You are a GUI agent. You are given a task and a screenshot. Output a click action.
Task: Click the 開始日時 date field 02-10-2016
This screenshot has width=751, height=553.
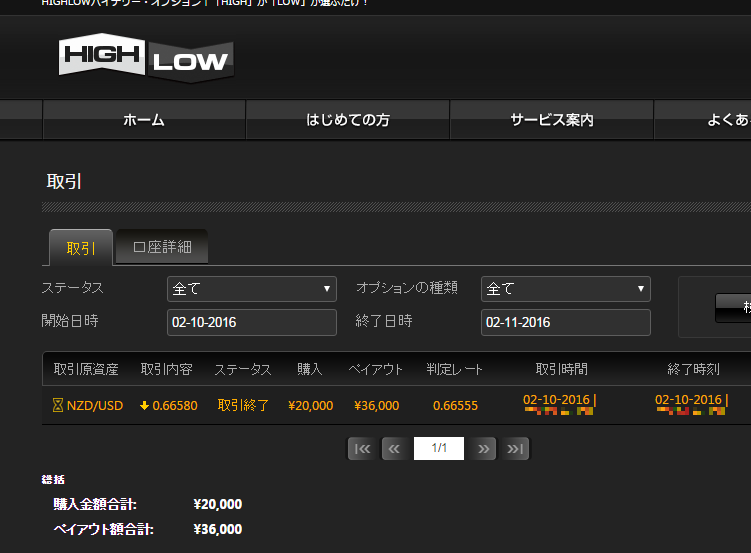pos(252,322)
